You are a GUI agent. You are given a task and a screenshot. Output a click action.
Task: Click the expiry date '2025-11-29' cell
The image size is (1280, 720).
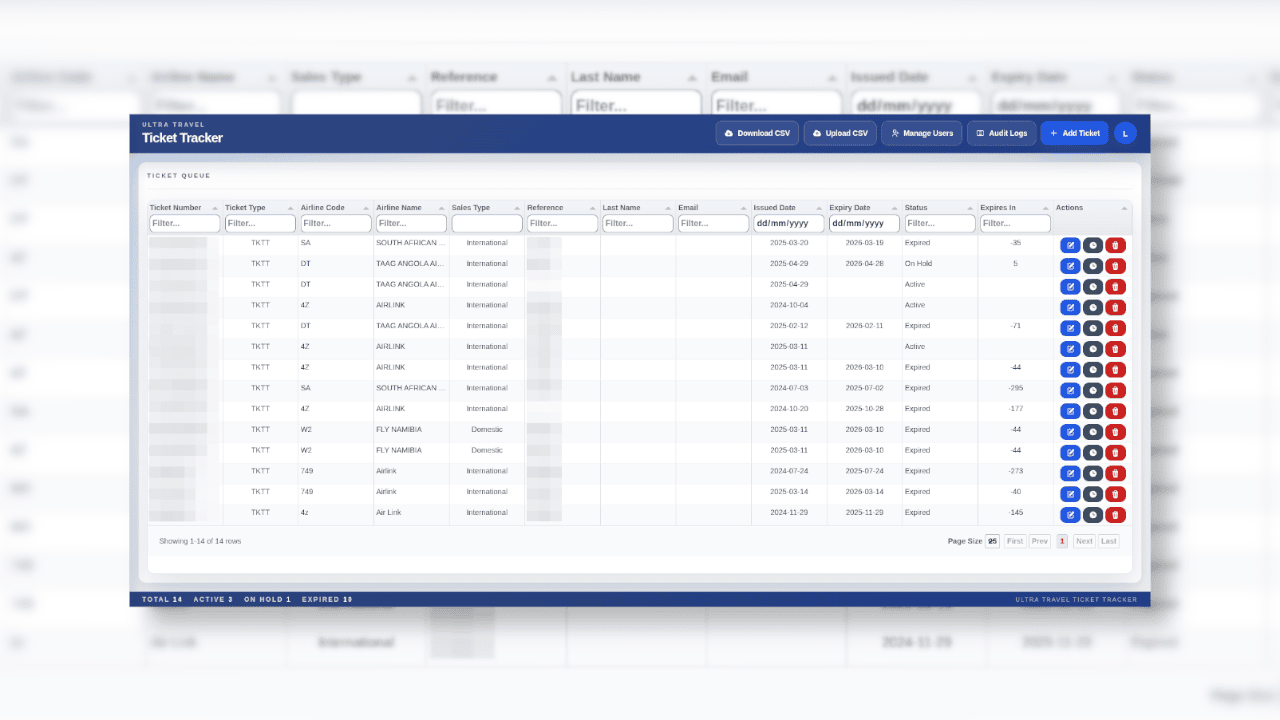[x=865, y=512]
